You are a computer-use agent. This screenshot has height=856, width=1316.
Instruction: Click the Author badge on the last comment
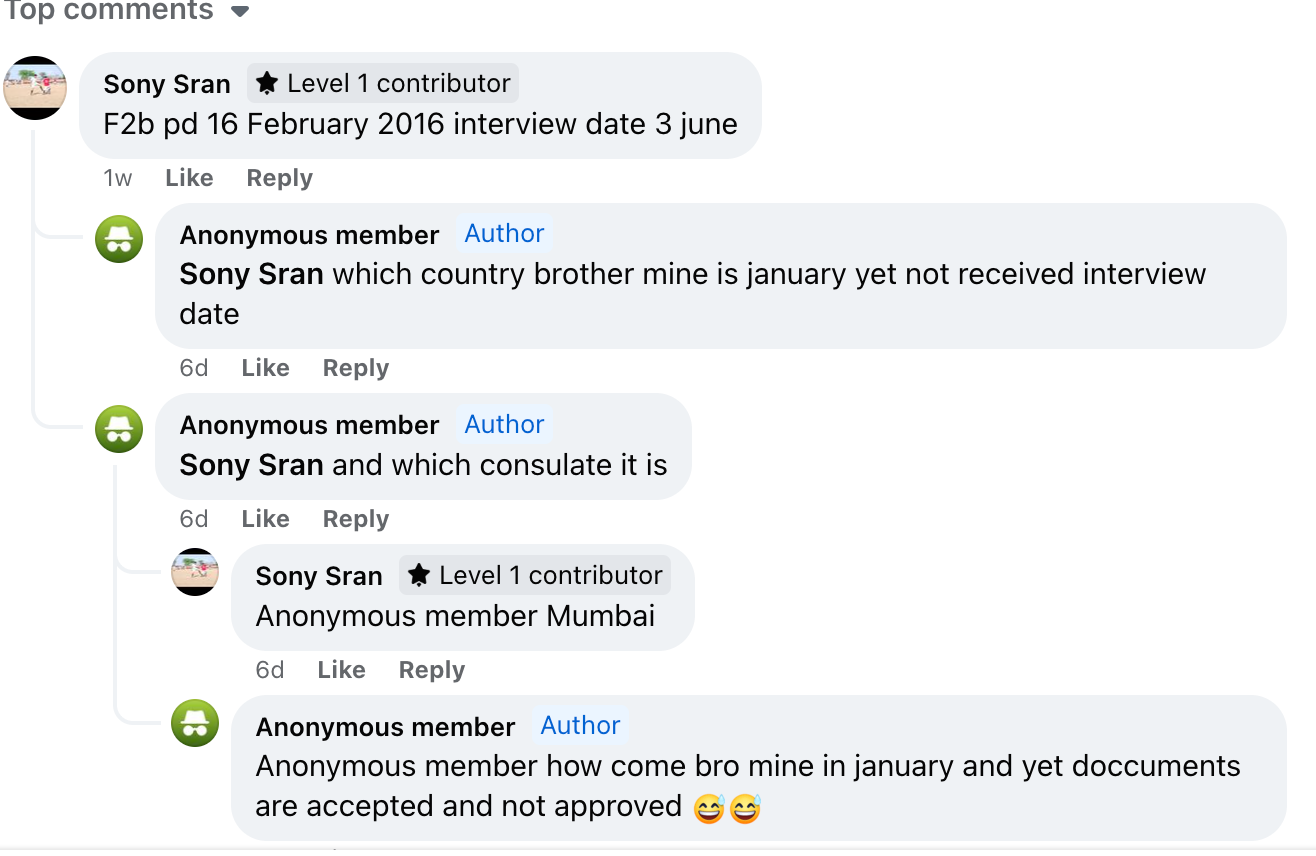(x=580, y=725)
